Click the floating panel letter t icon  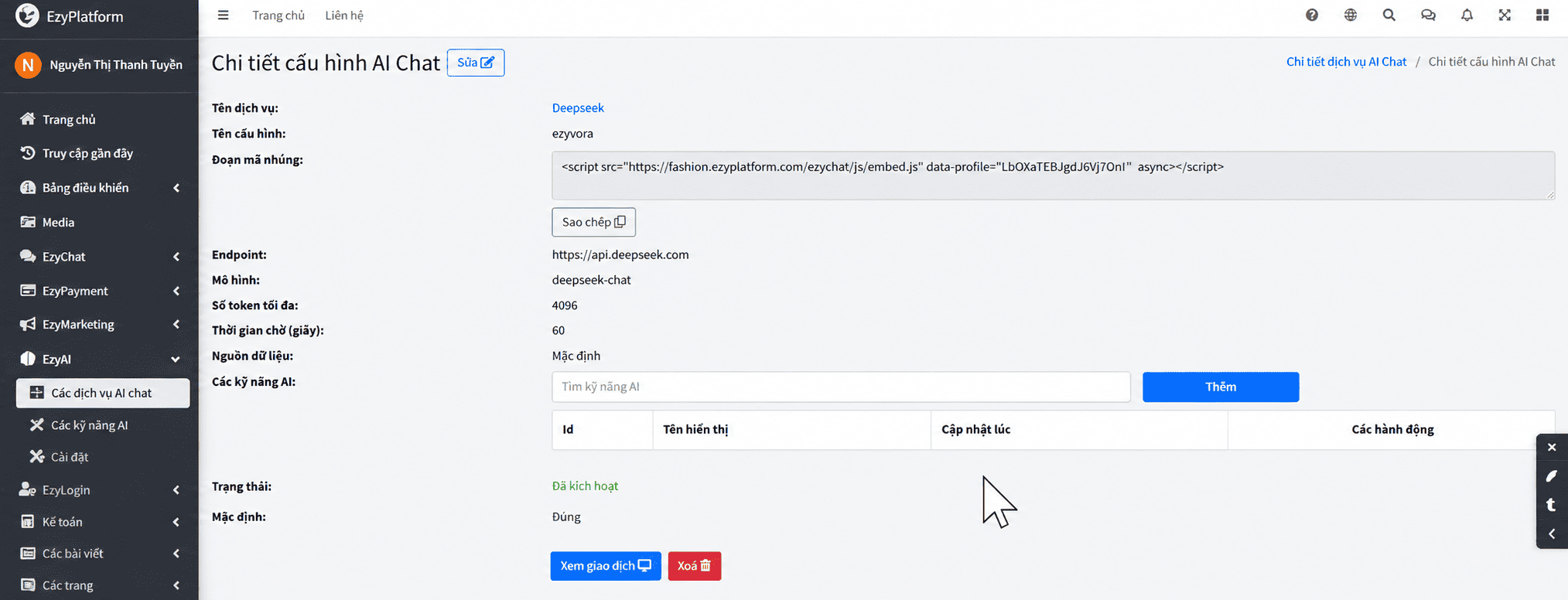pyautogui.click(x=1552, y=505)
